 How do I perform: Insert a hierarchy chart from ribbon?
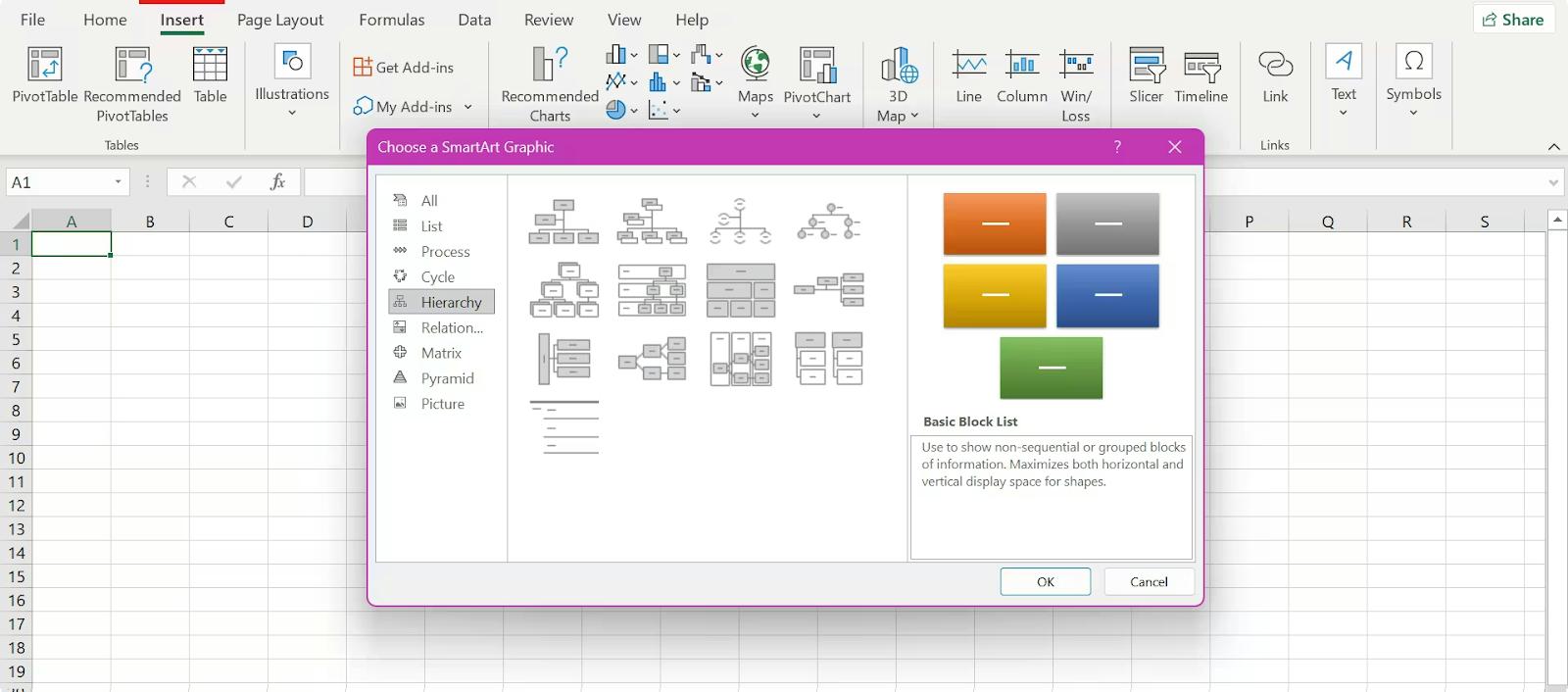tap(663, 55)
